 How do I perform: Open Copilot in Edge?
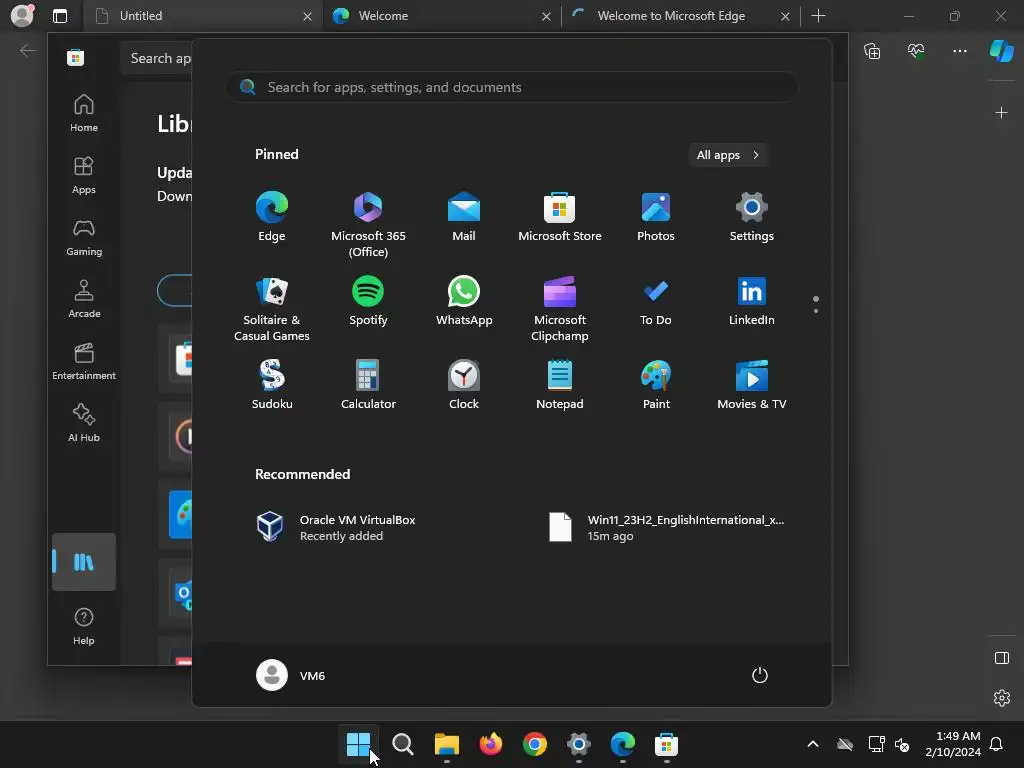coord(1001,51)
